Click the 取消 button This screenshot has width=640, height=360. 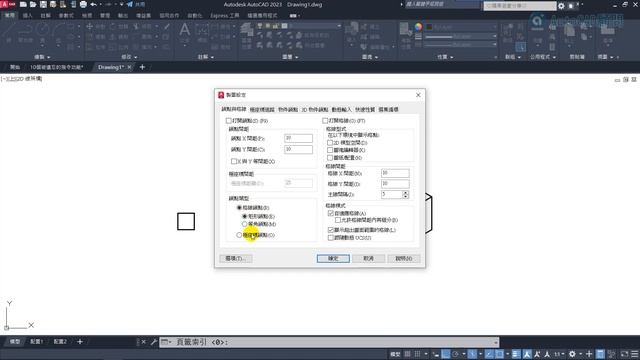tap(369, 258)
